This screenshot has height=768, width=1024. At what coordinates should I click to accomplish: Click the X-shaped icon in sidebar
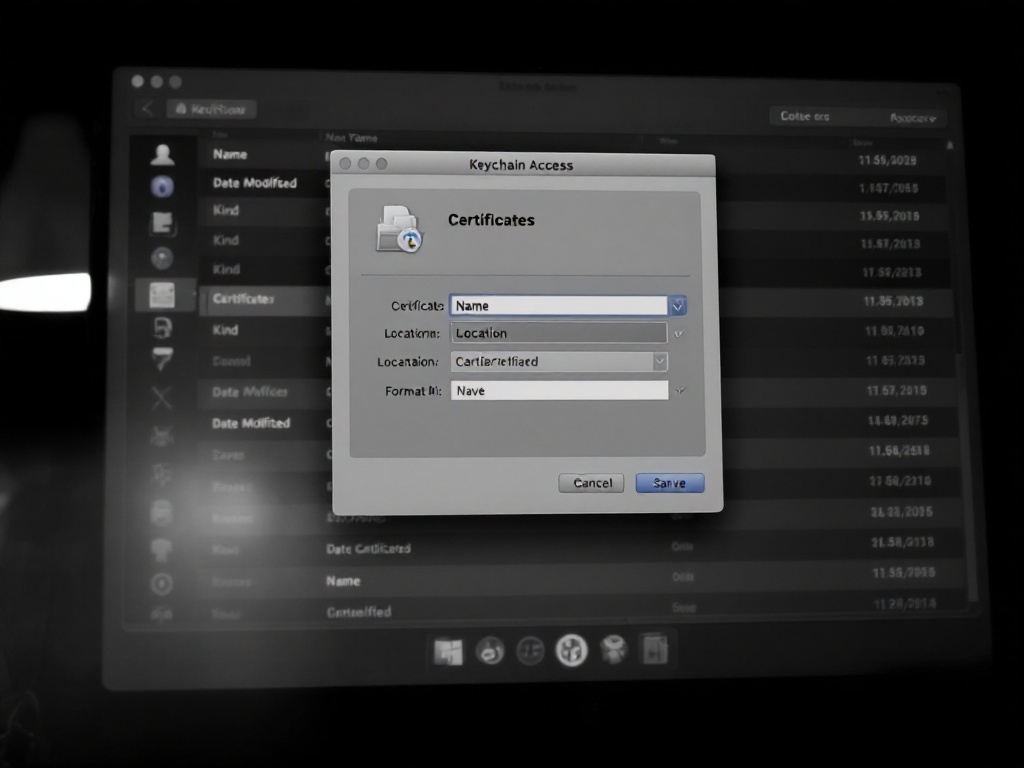[162, 398]
